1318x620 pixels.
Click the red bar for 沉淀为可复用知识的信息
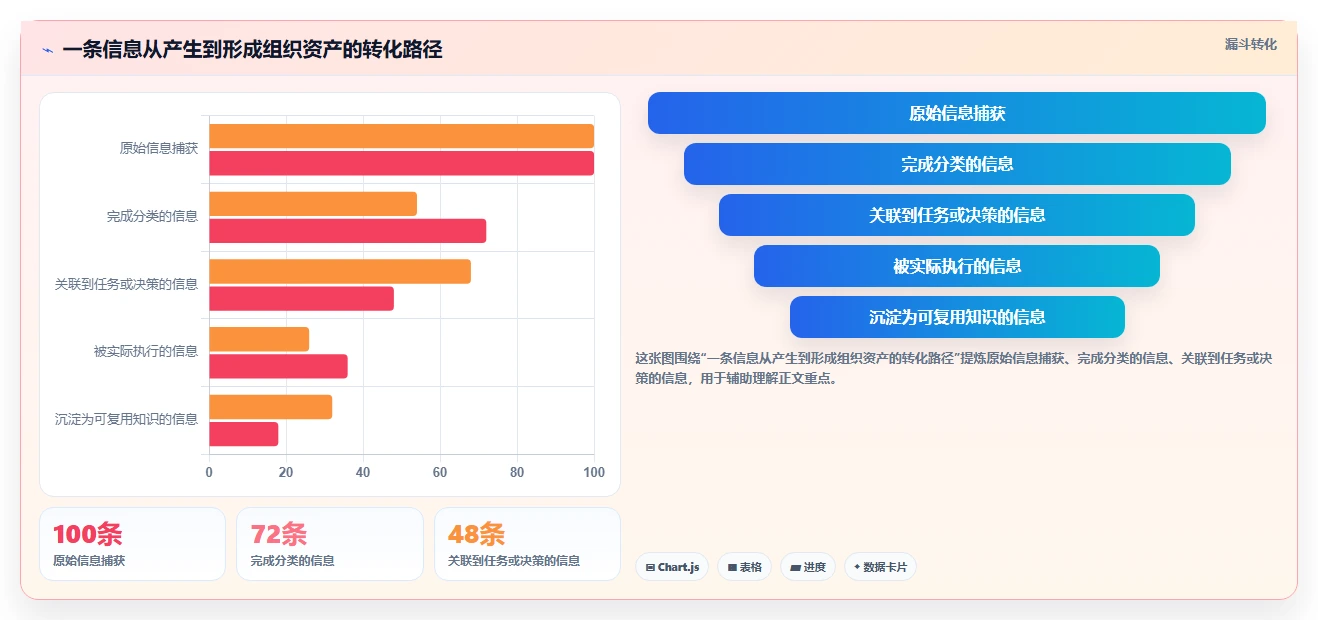coord(243,434)
